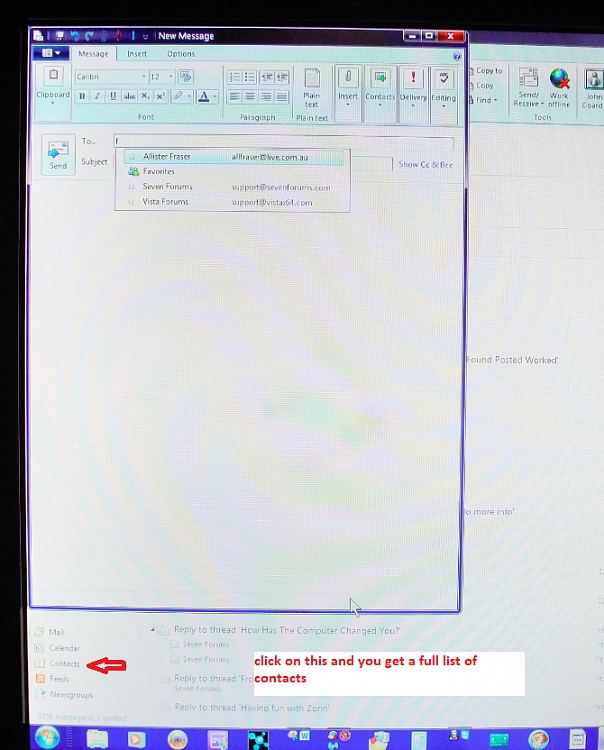Image resolution: width=604 pixels, height=750 pixels.
Task: Click the Save icon in title bar toolbar
Action: [60, 36]
